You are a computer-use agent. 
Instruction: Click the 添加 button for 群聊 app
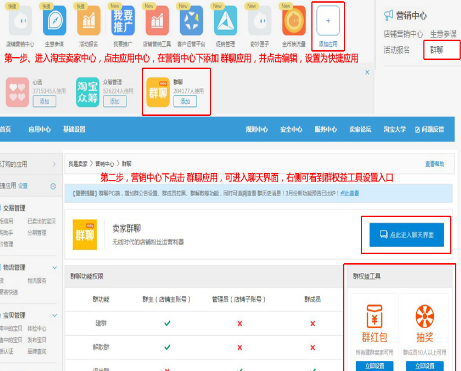coord(185,101)
